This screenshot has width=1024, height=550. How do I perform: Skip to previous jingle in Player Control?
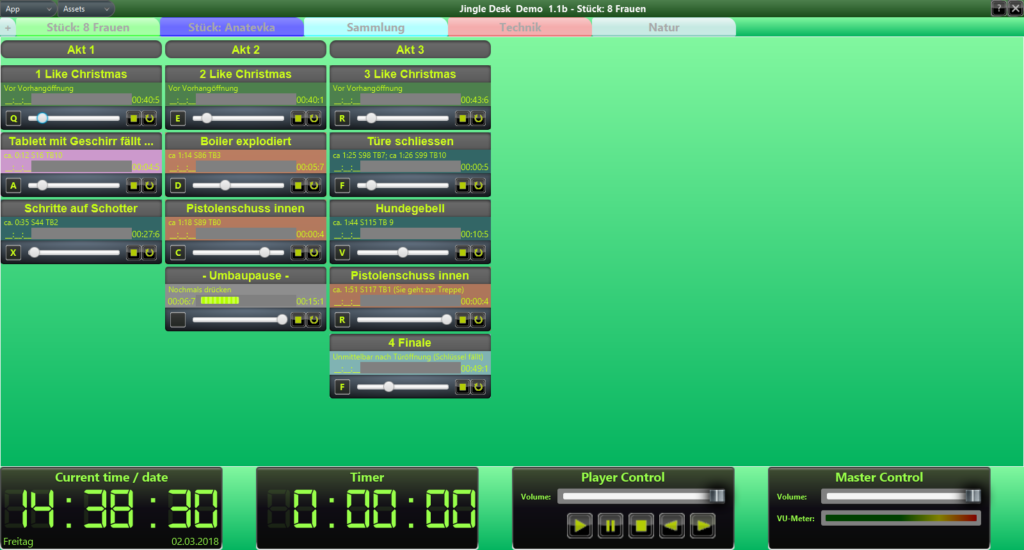[x=673, y=525]
